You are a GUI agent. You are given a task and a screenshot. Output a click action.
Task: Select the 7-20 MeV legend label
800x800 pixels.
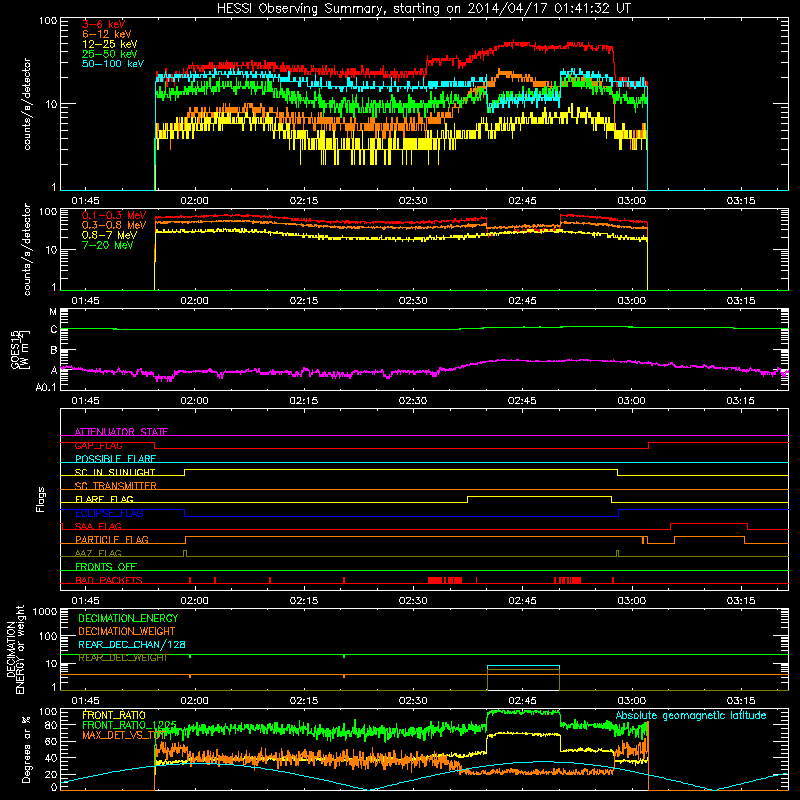(107, 245)
